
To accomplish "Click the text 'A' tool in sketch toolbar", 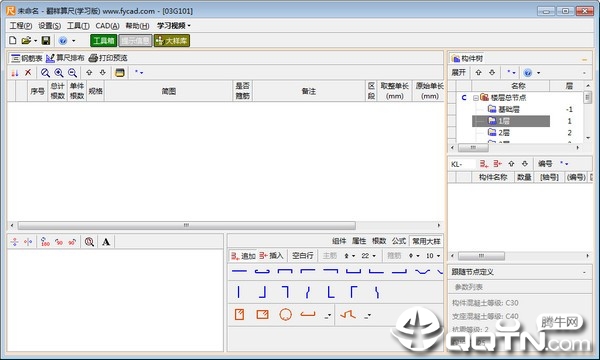I will 106,242.
